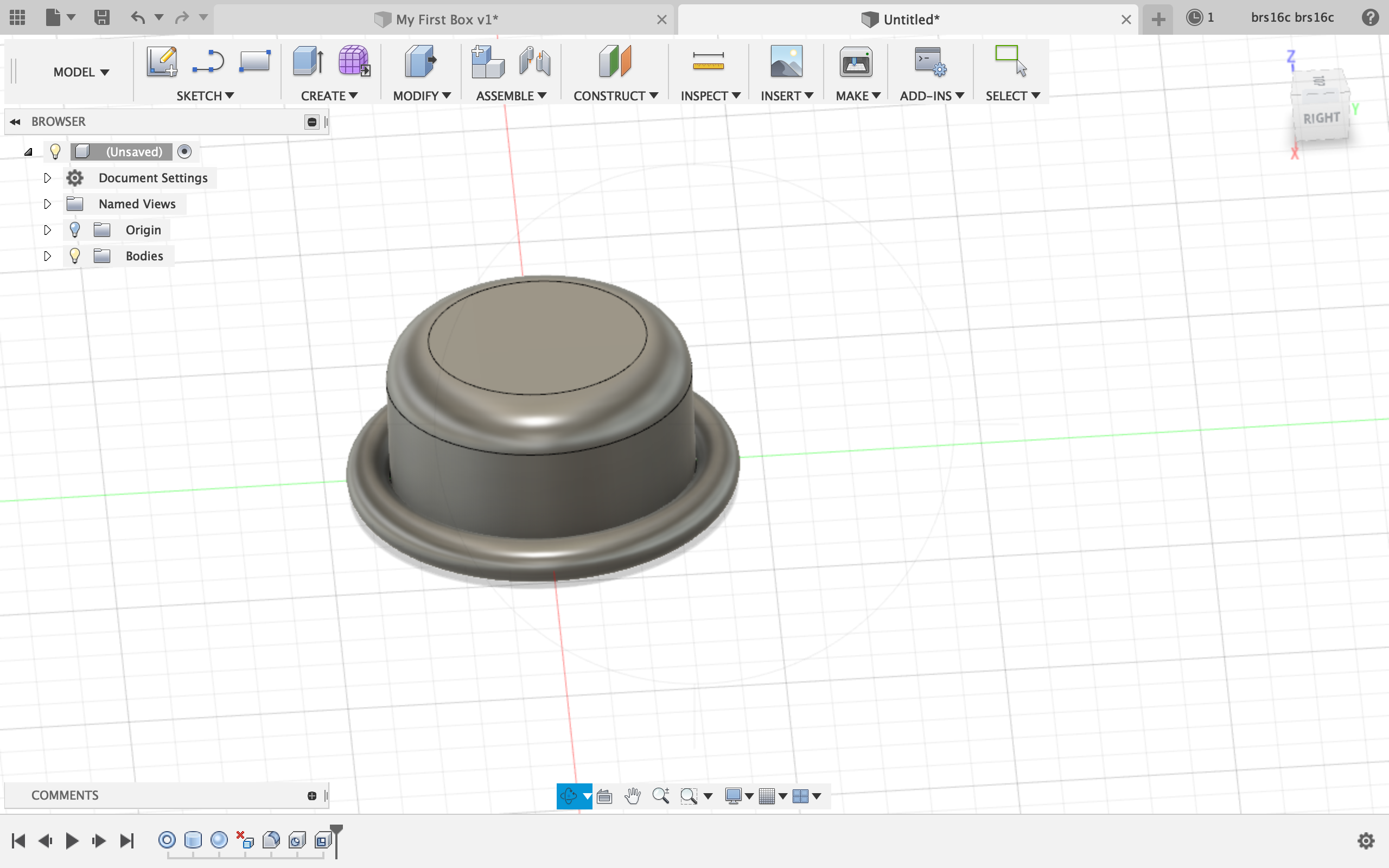Click the Create Sketch icon
The width and height of the screenshot is (1389, 868).
[x=161, y=61]
